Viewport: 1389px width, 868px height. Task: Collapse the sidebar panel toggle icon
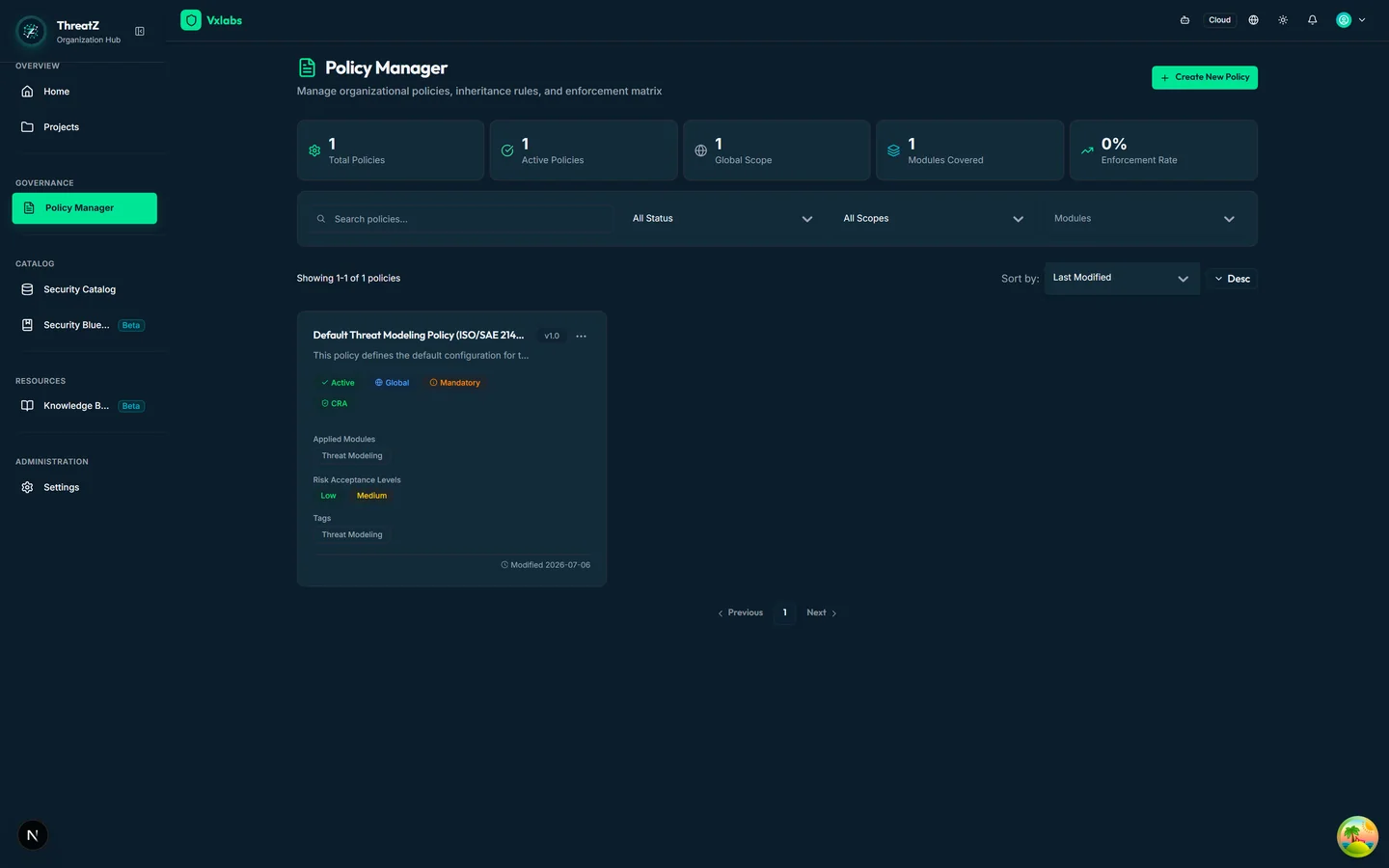click(x=140, y=31)
